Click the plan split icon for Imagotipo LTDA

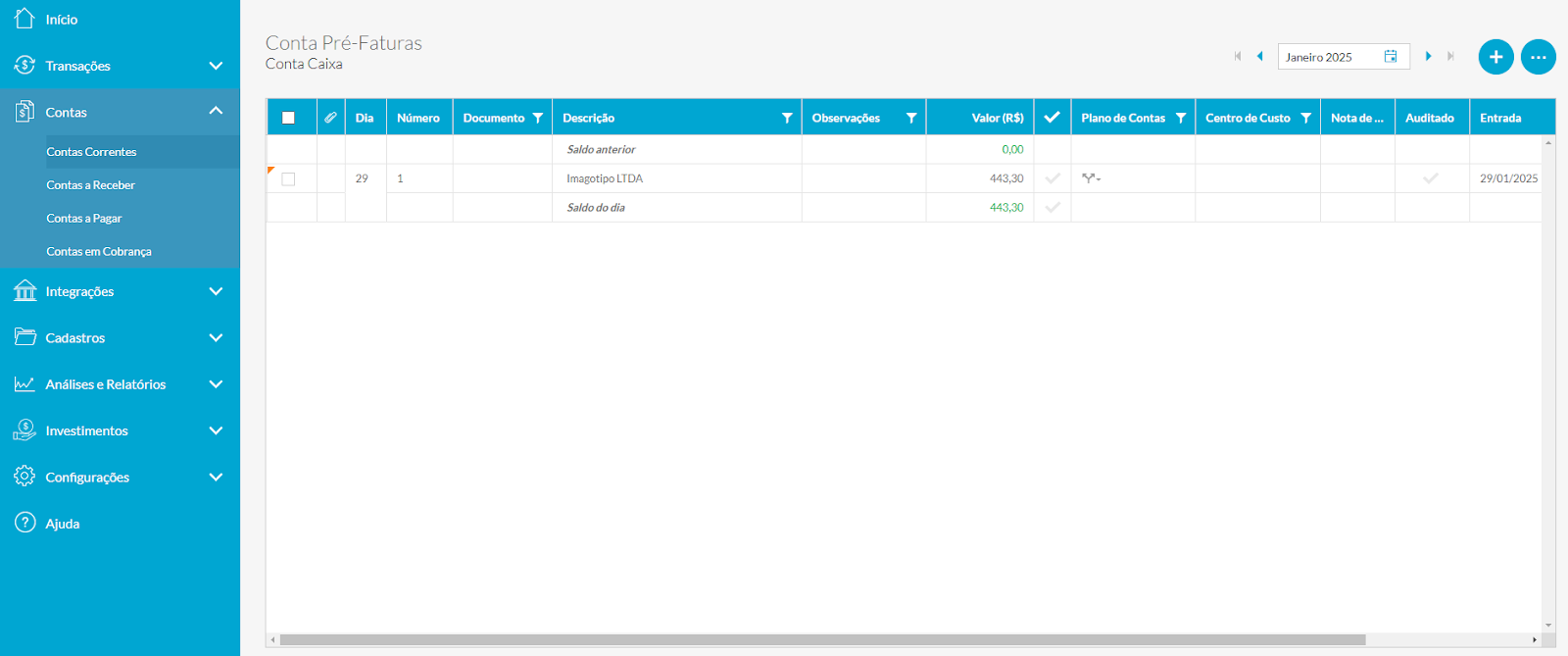[1091, 178]
